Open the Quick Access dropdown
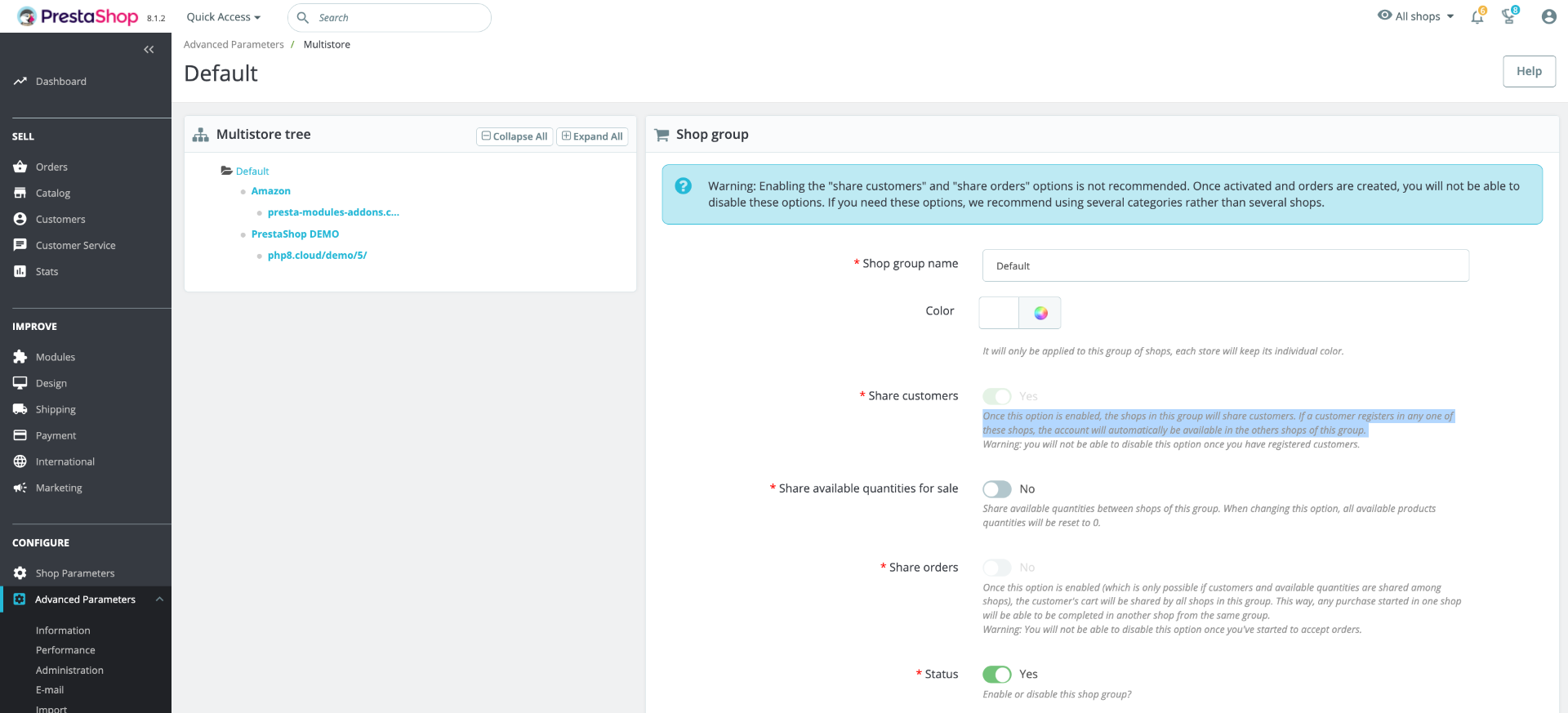This screenshot has height=713, width=1568. pos(223,17)
